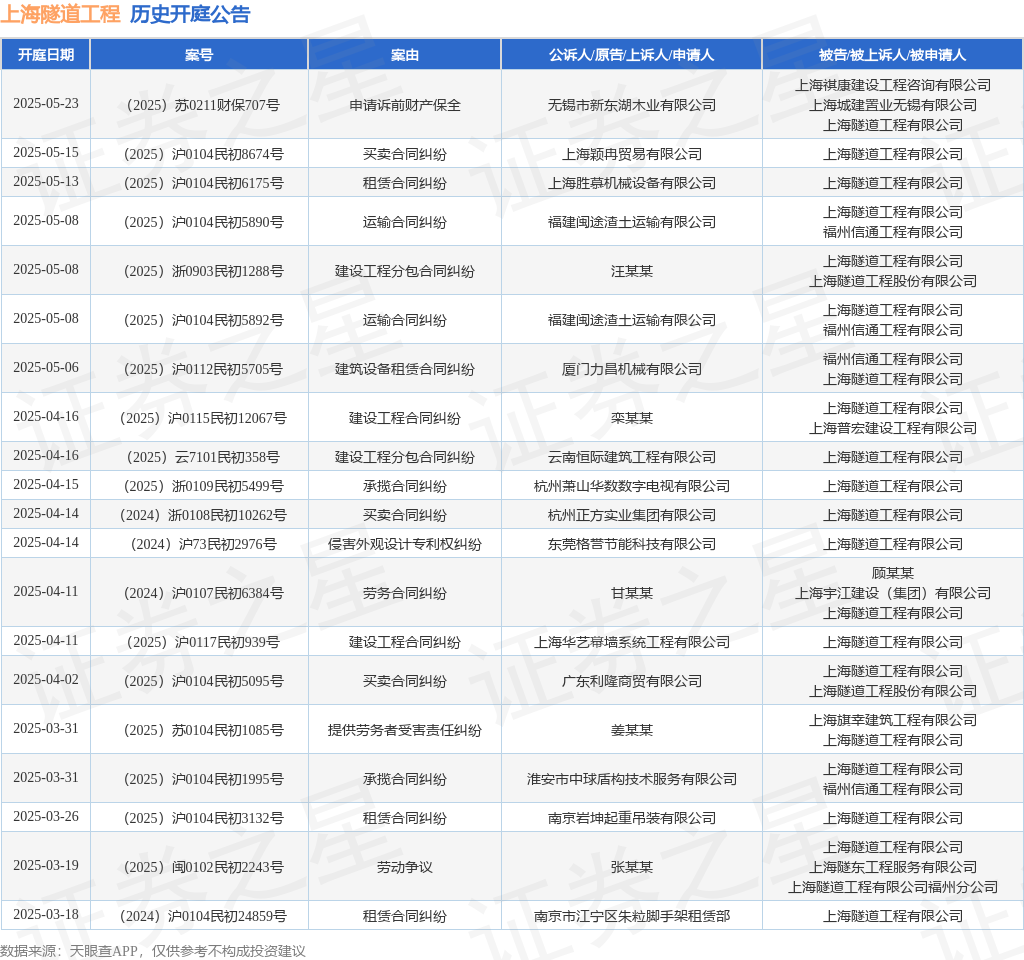Click the date 2025-05-06
Screen dimensions: 1024x960
pyautogui.click(x=46, y=368)
